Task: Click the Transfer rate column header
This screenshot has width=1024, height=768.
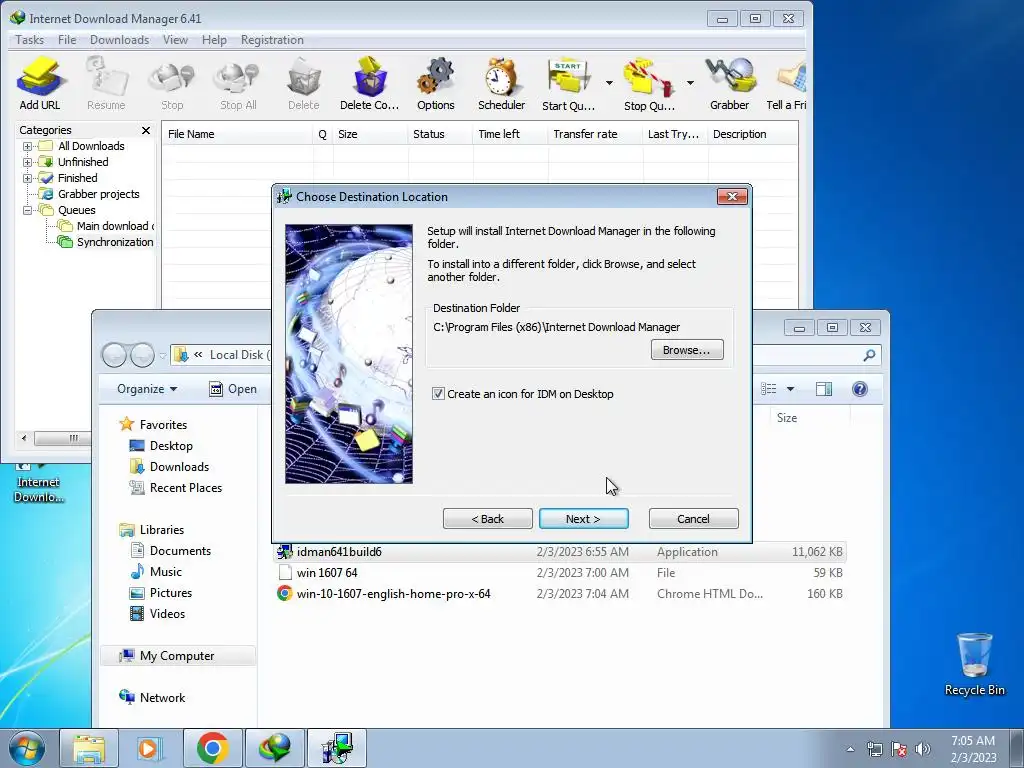Action: point(595,134)
